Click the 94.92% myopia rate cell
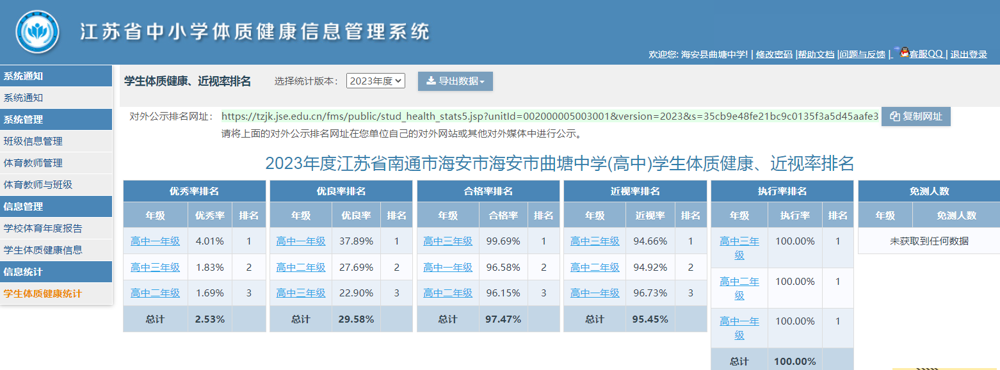 (x=651, y=267)
